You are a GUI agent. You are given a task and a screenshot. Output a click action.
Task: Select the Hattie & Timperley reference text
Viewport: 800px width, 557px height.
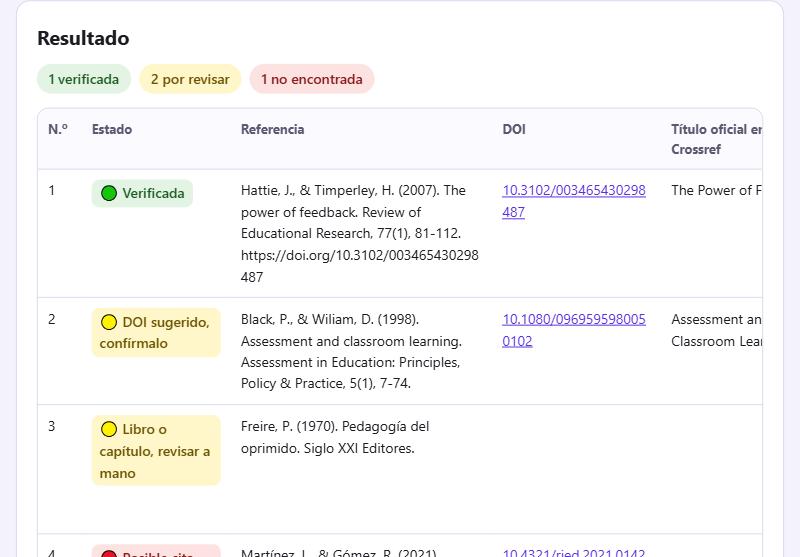360,234
